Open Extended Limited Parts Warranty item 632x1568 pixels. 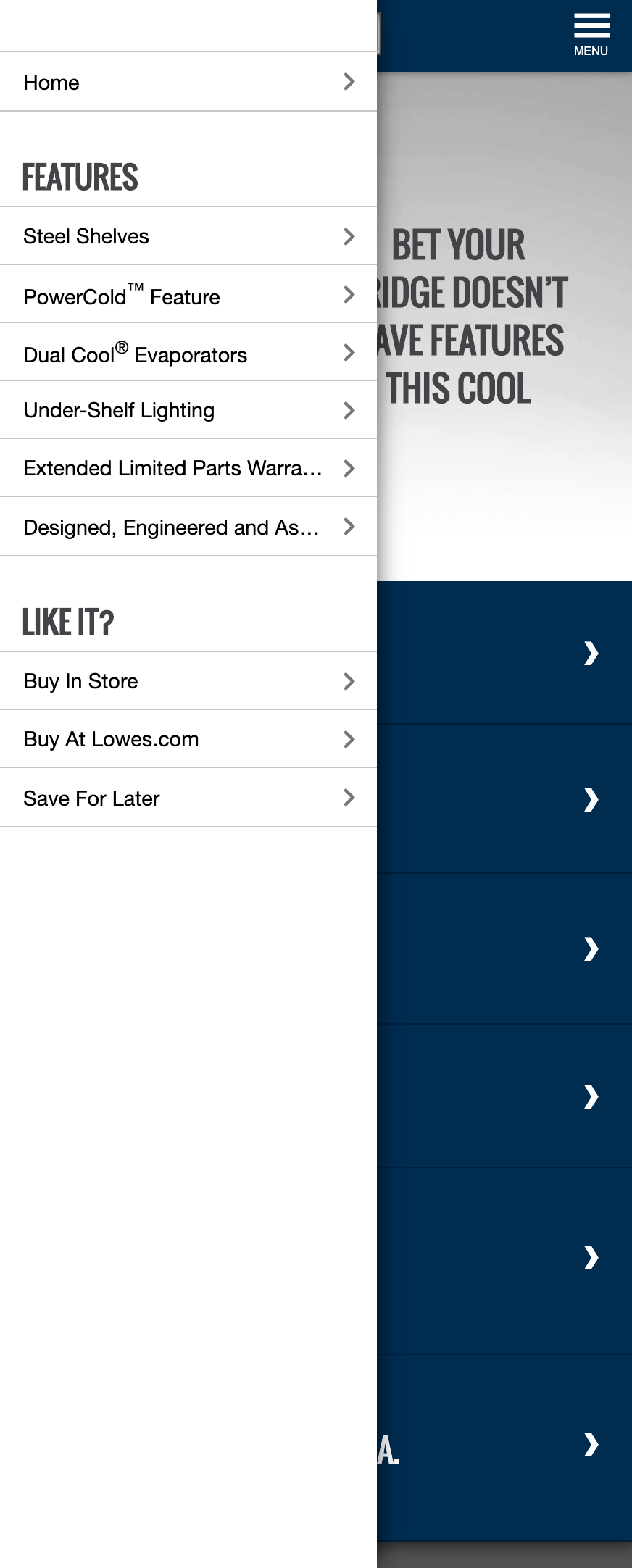click(188, 468)
